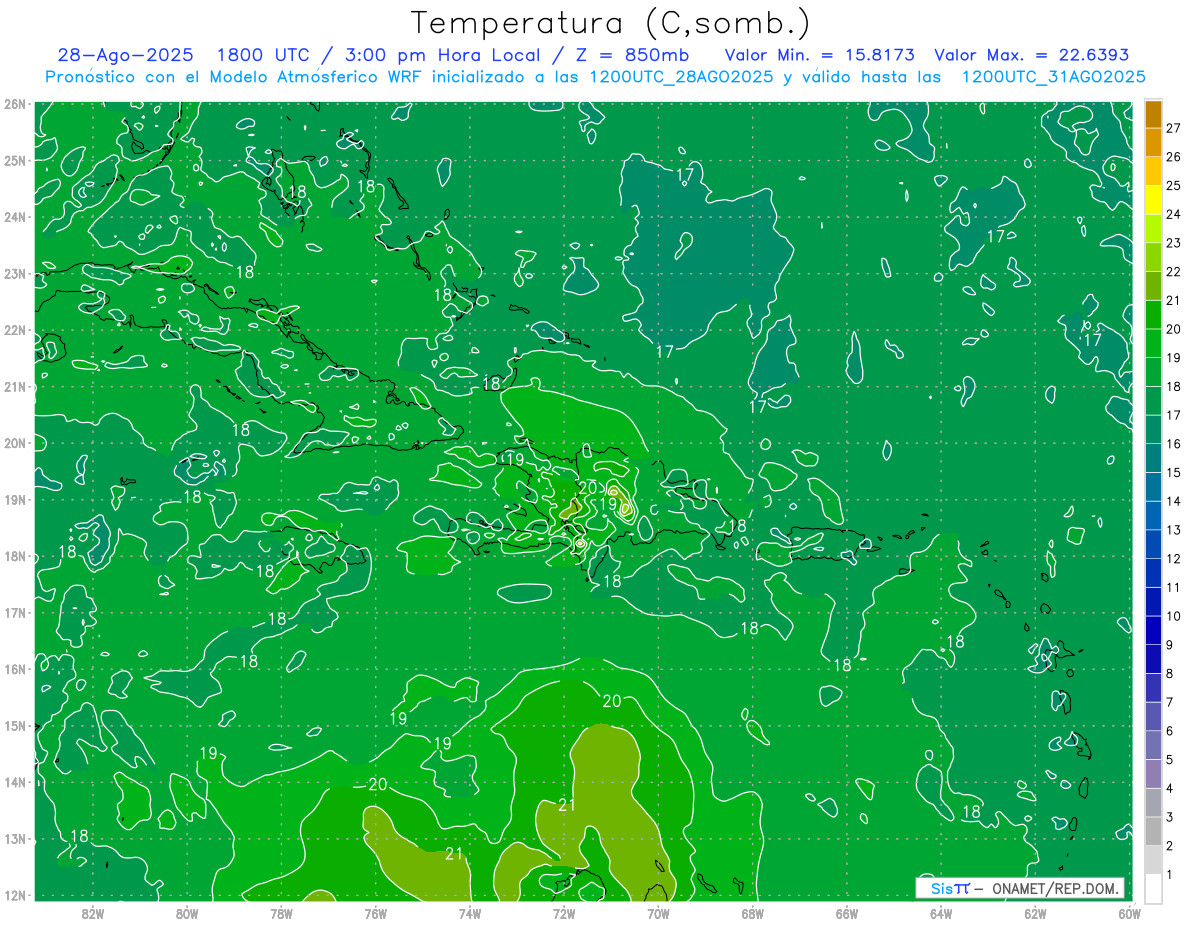
Task: Click the 14 label on the color scale
Action: coord(1174,501)
